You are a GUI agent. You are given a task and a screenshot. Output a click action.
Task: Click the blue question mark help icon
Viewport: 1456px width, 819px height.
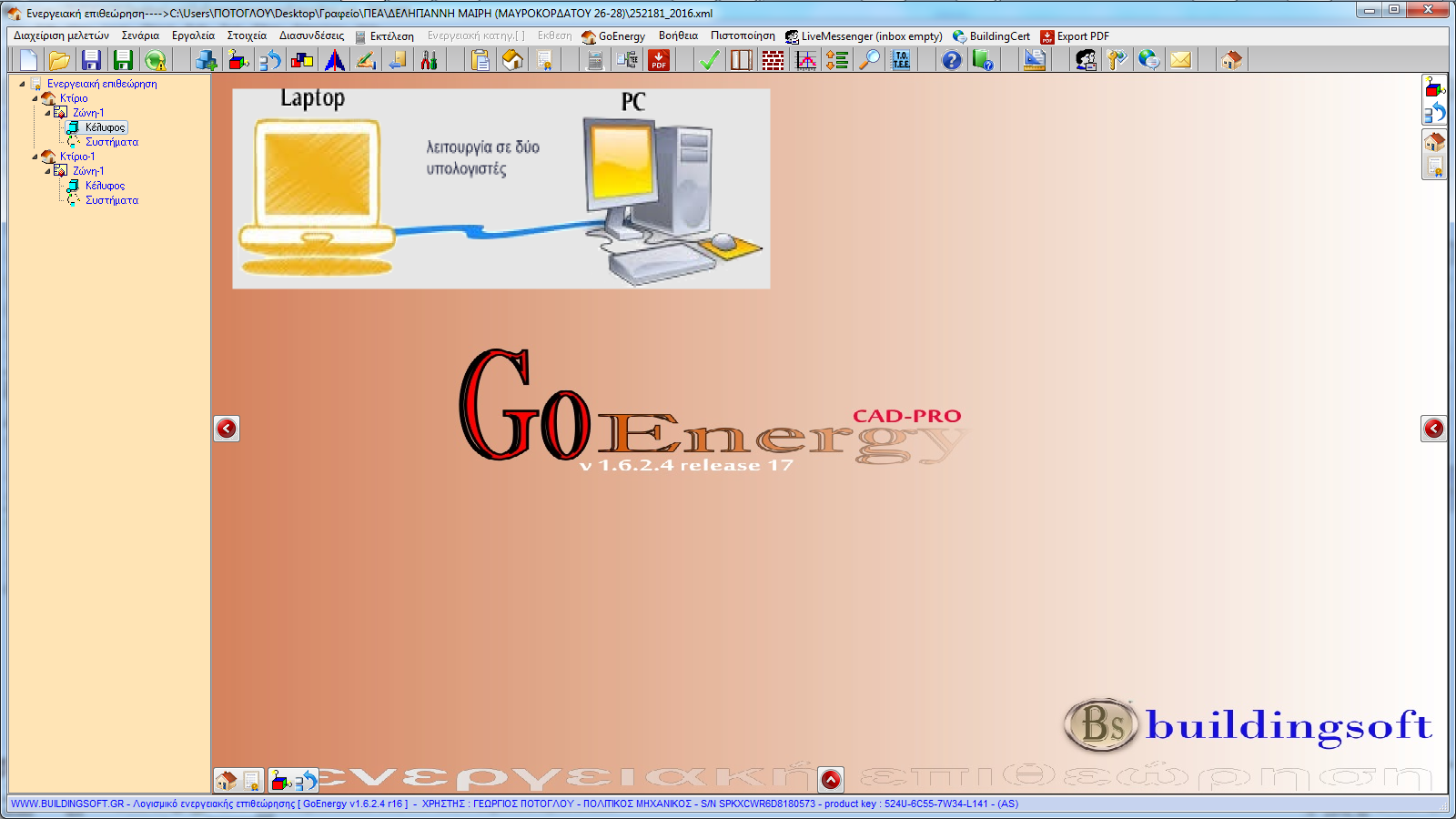coord(951,60)
